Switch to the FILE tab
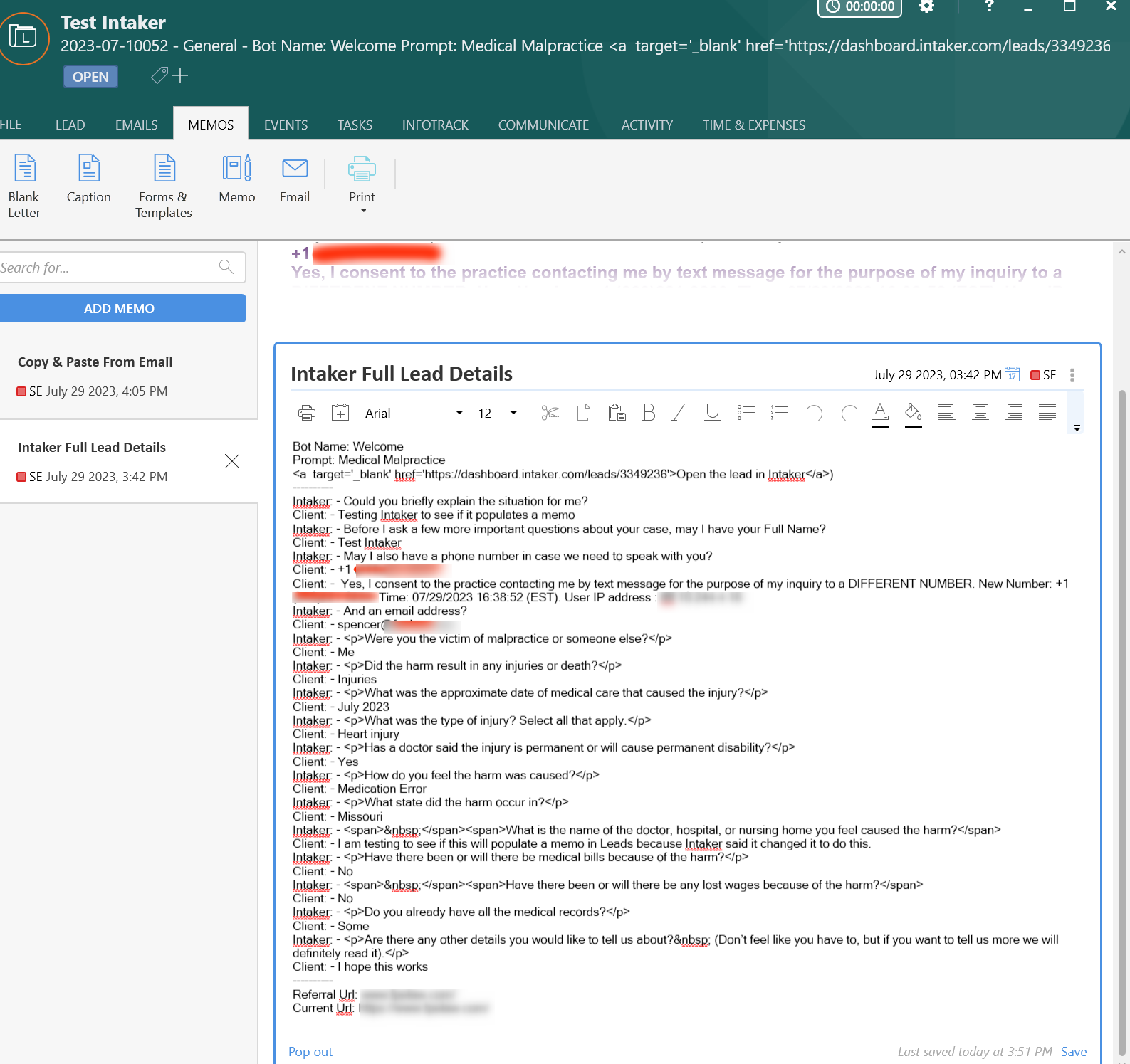The width and height of the screenshot is (1130, 1064). pos(11,125)
